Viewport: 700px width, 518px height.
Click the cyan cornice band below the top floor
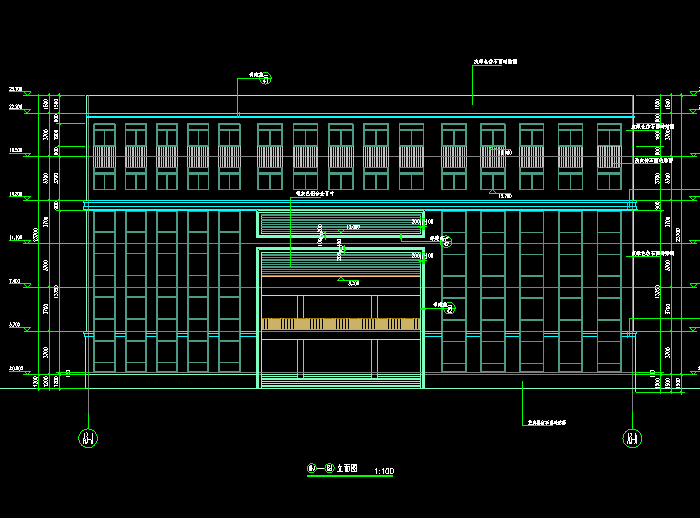[360, 205]
